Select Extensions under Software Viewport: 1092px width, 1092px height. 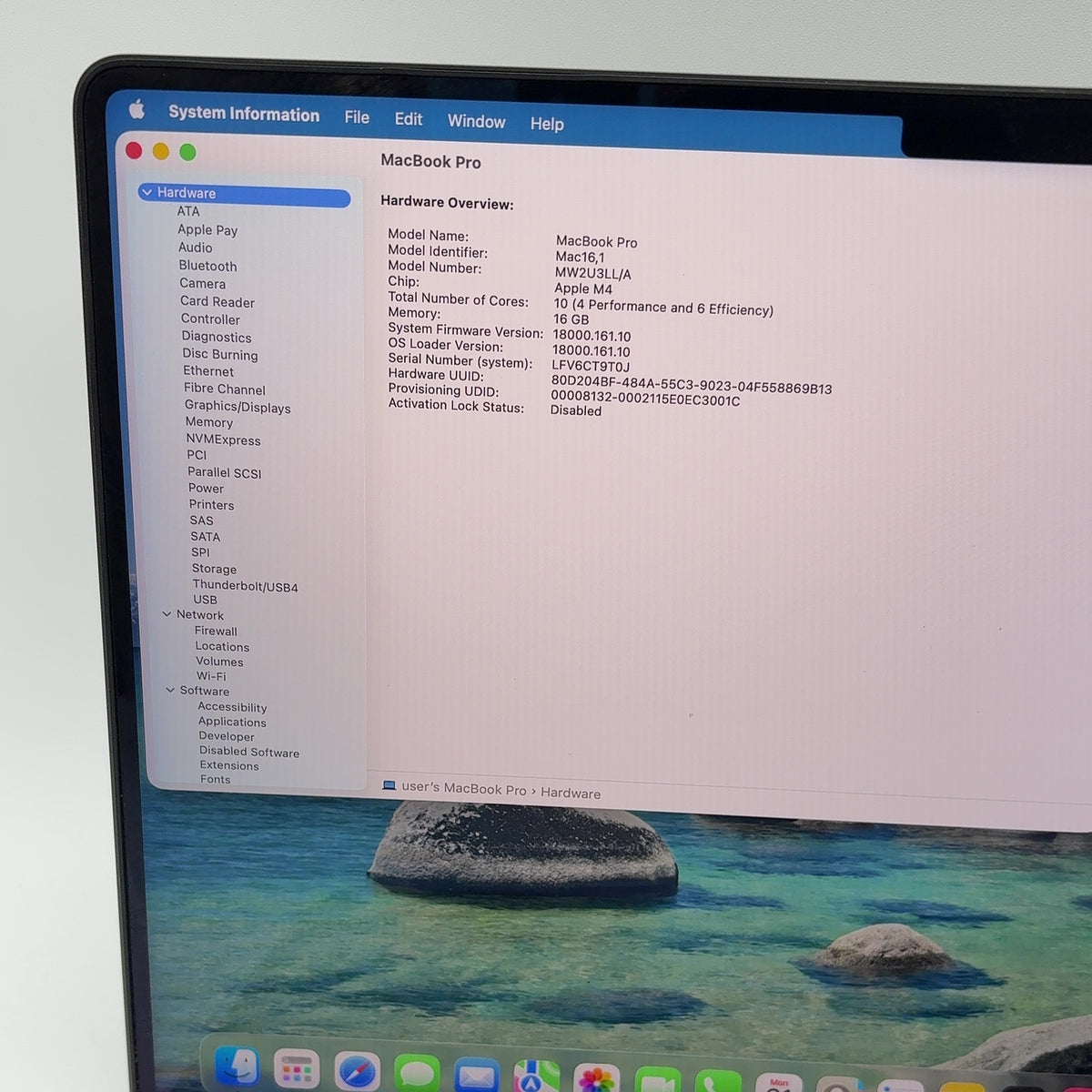pos(229,765)
